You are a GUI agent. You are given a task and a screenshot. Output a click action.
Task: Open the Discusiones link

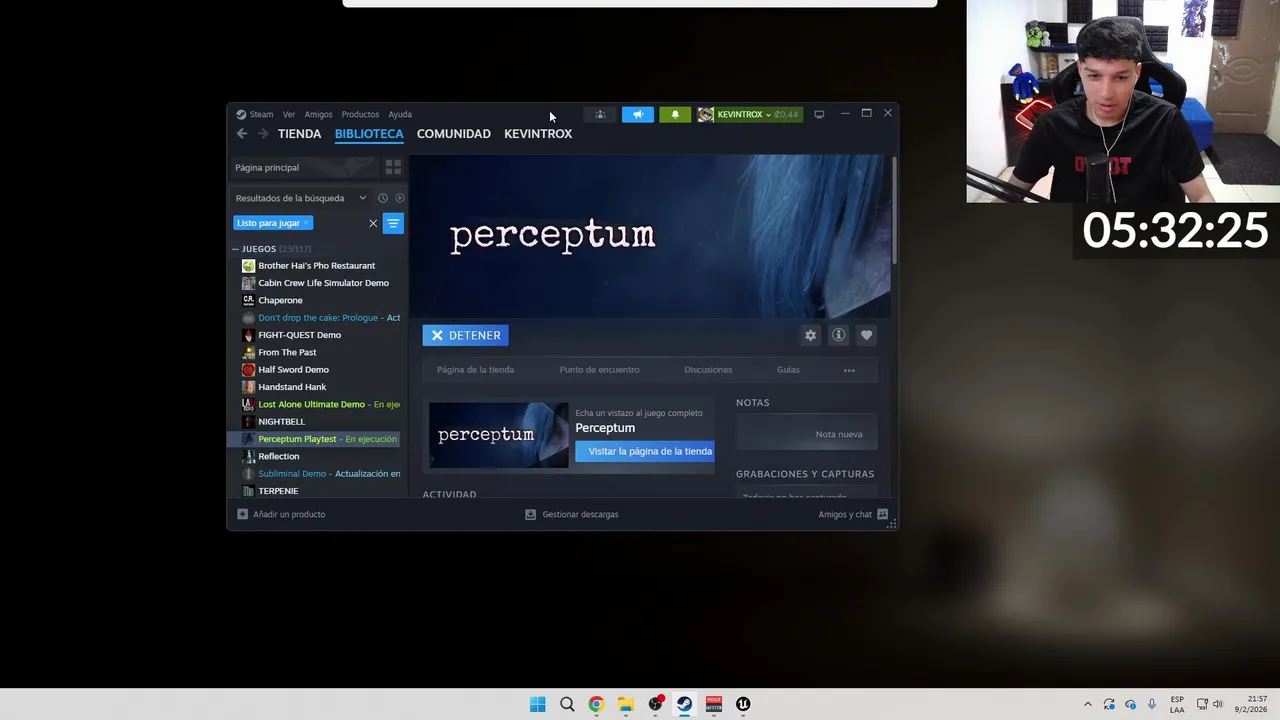pyautogui.click(x=708, y=370)
